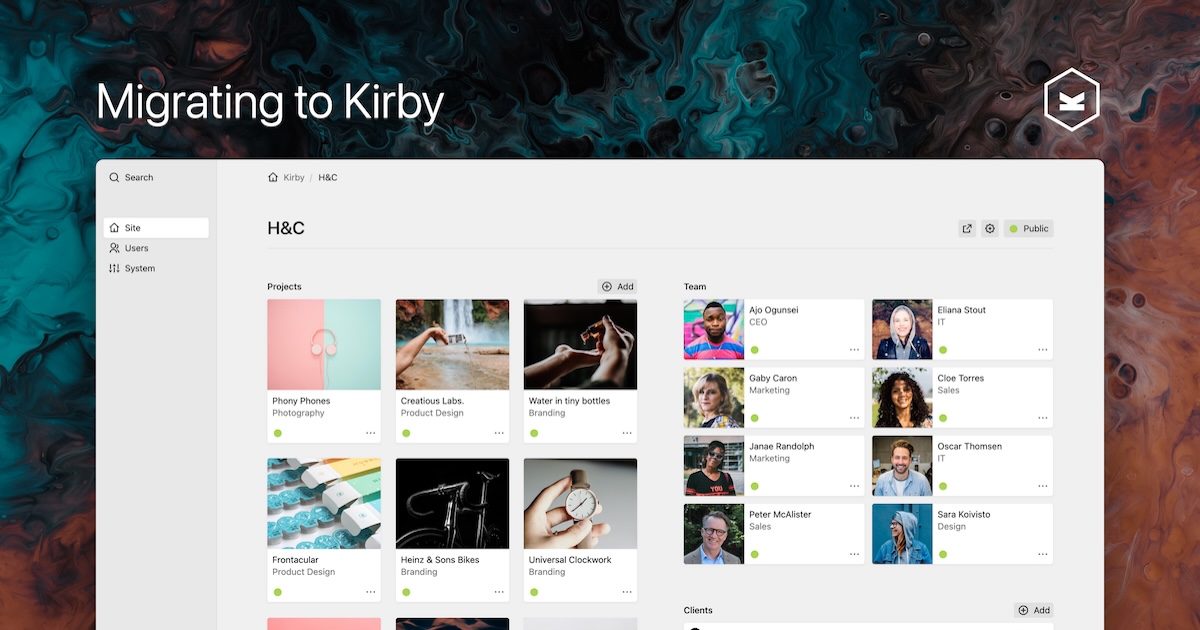Viewport: 1200px width, 630px height.
Task: Click the plus icon on Projects Add button
Action: 605,286
